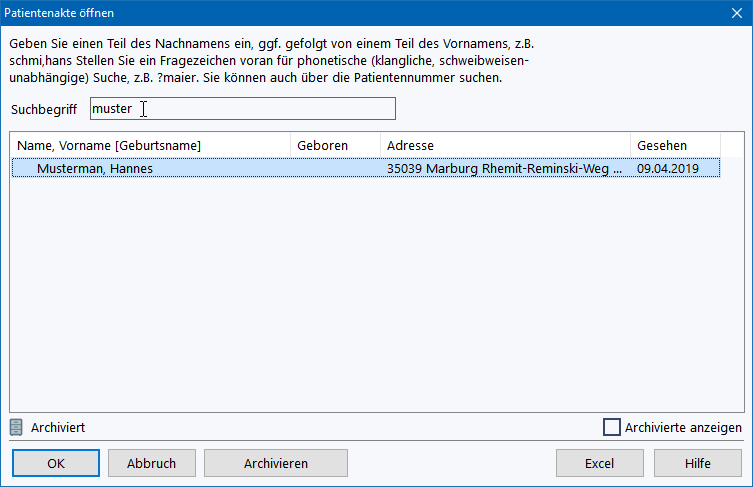Confirm selection with OK button
This screenshot has height=487, width=753.
point(56,463)
